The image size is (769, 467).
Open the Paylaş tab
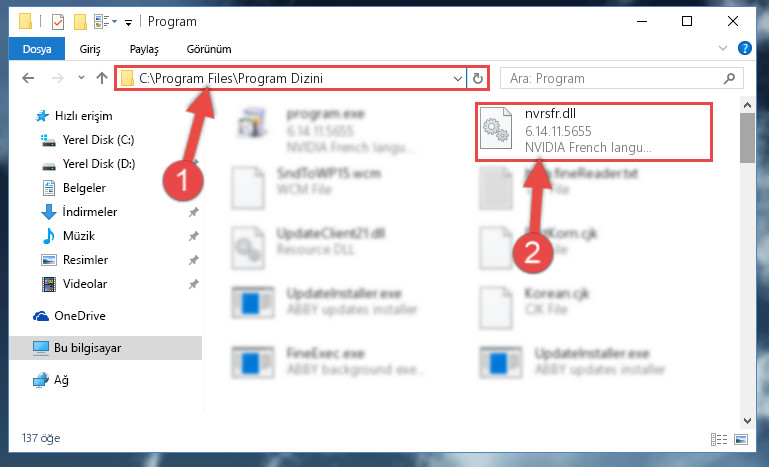(x=144, y=49)
